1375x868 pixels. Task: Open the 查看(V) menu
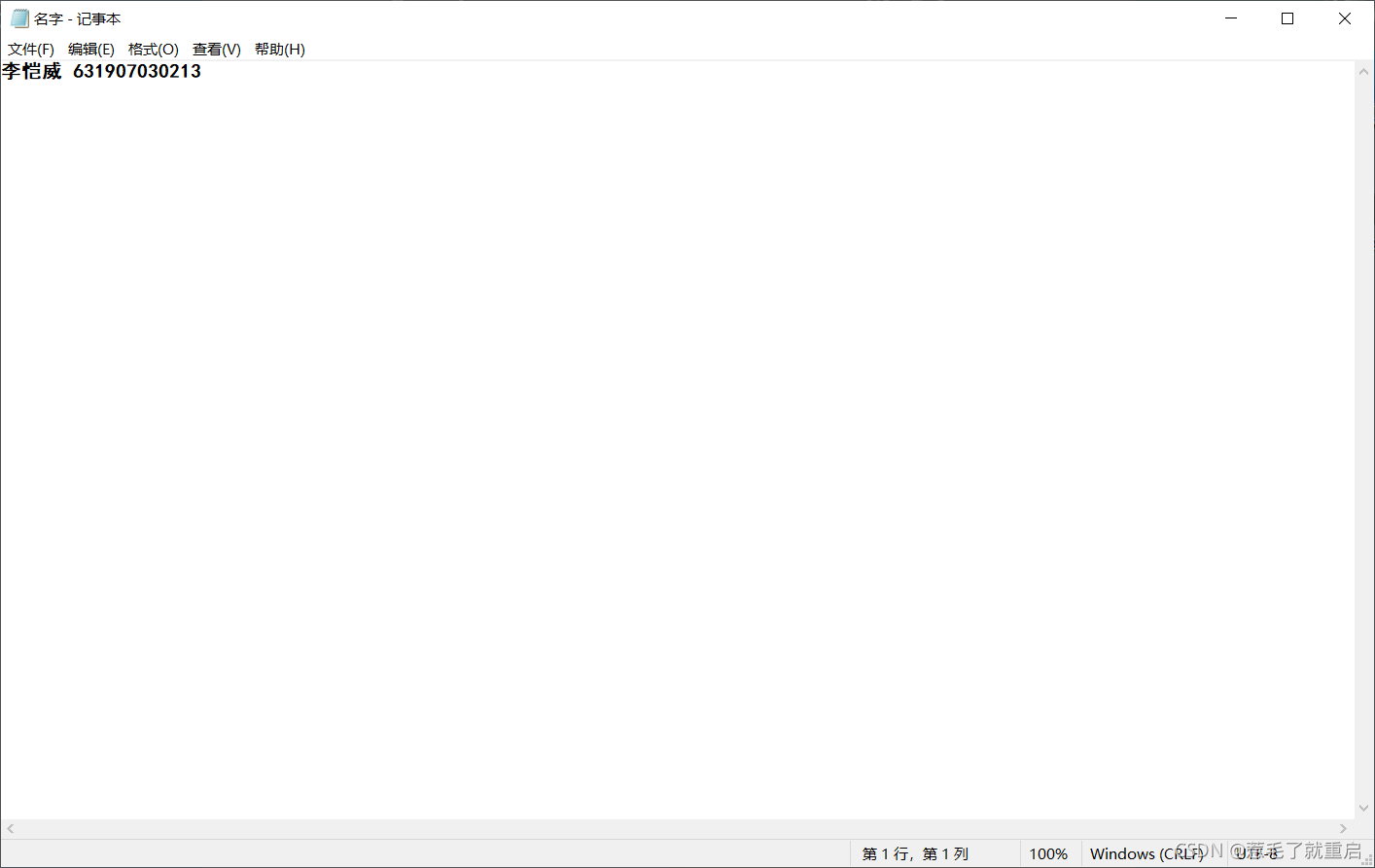click(217, 50)
